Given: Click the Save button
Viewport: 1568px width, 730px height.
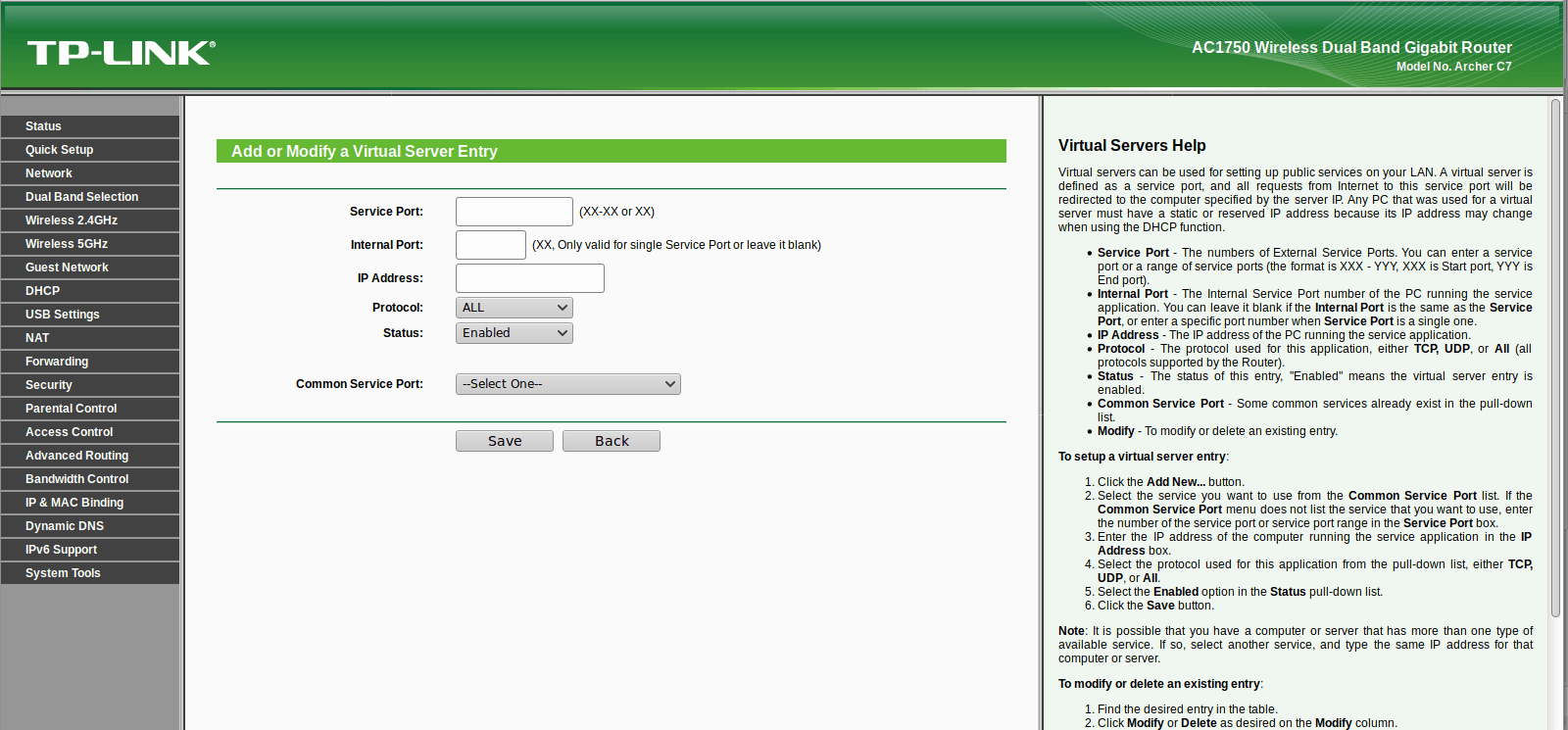Looking at the screenshot, I should (505, 441).
